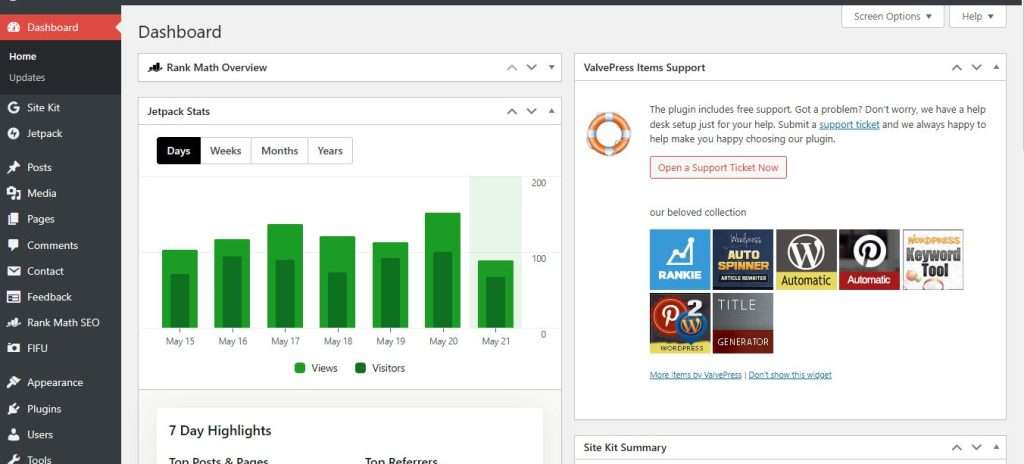The image size is (1024, 464).
Task: Toggle the Views legend swatch
Action: click(300, 368)
